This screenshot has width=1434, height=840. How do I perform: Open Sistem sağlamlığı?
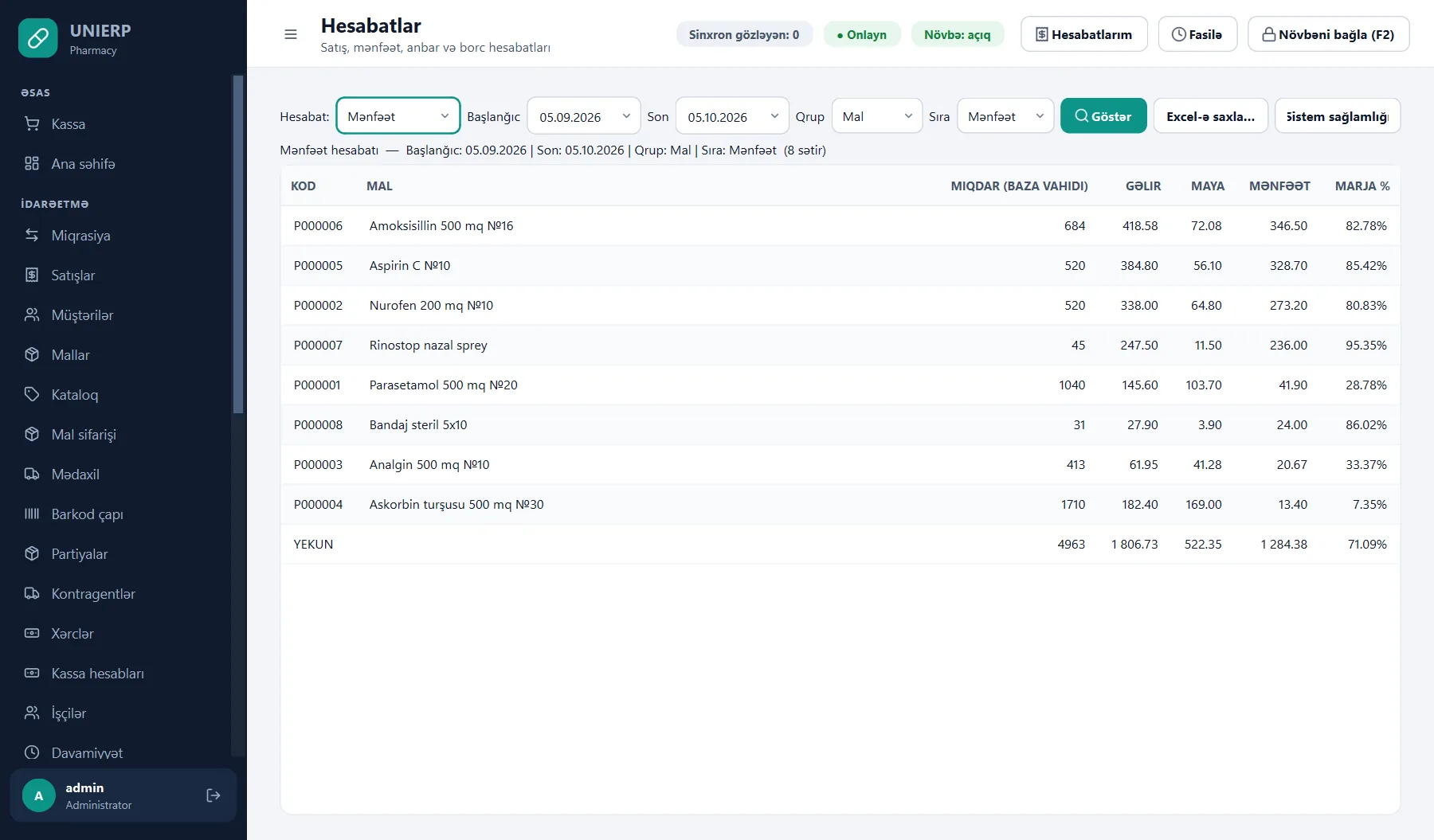pos(1338,116)
